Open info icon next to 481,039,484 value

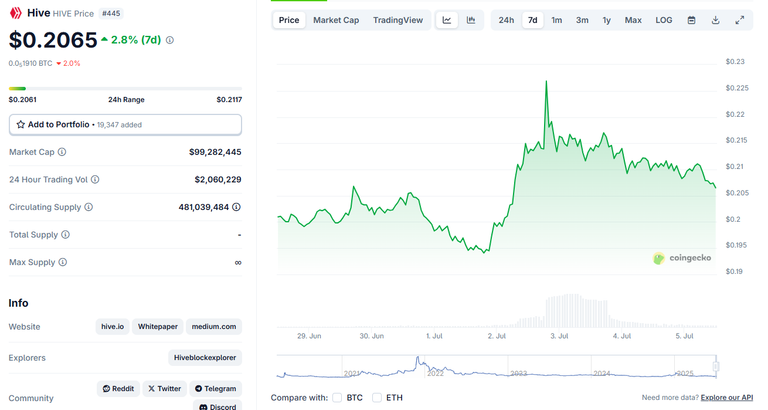[x=236, y=207]
